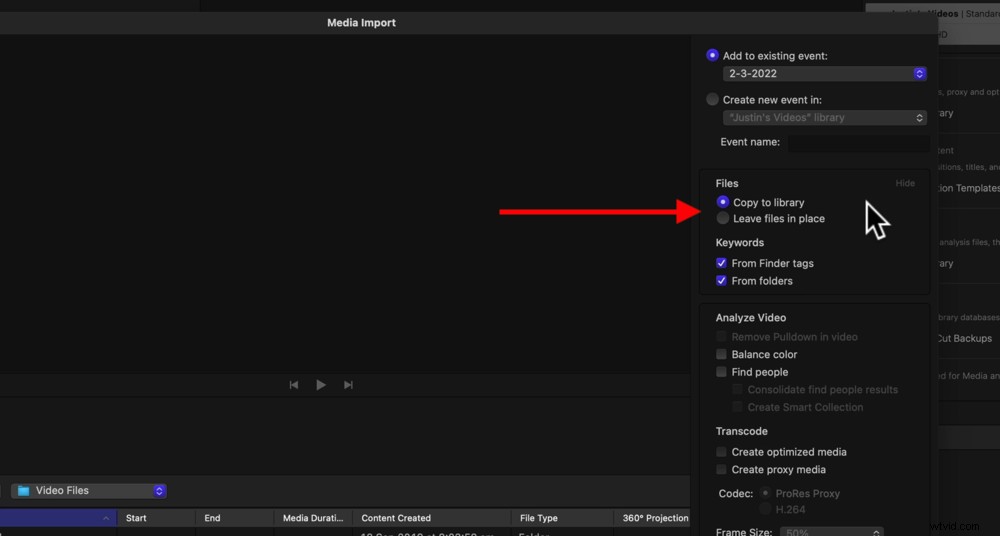Open the Frame Size 50% dropdown
Viewport: 1000px width, 536px height.
(x=833, y=532)
